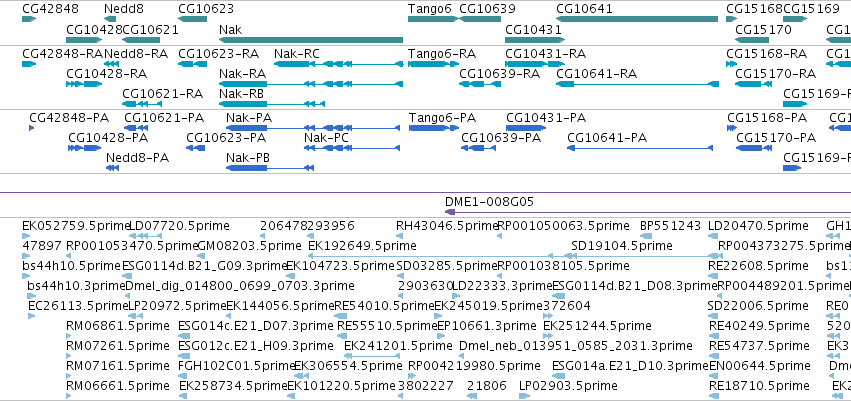Click the Nak-PB protein feature
This screenshot has width=851, height=401.
pyautogui.click(x=270, y=168)
